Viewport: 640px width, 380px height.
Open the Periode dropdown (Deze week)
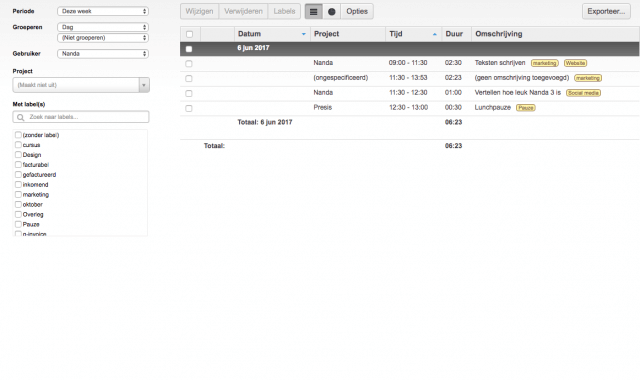tap(103, 11)
